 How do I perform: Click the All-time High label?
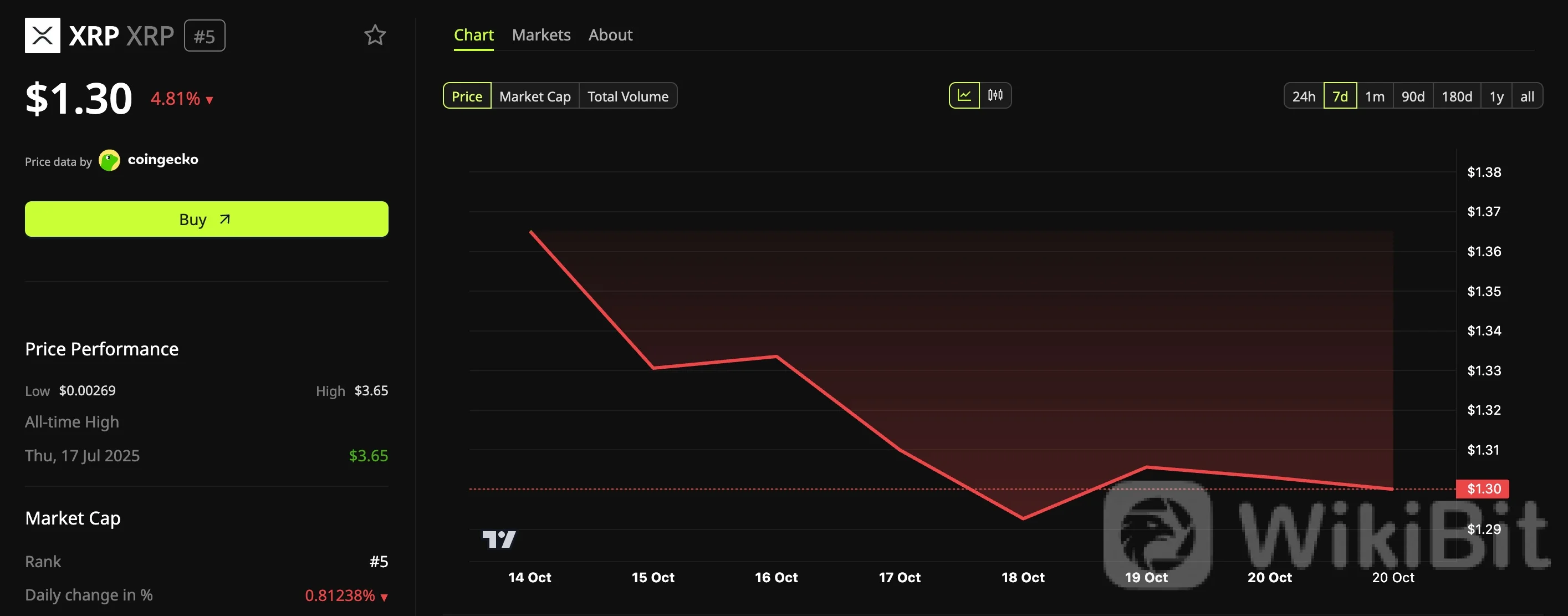(x=72, y=422)
